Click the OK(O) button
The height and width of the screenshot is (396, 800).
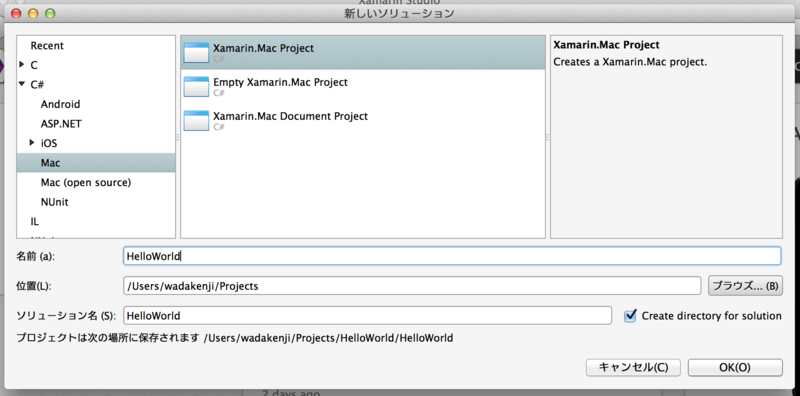point(735,367)
